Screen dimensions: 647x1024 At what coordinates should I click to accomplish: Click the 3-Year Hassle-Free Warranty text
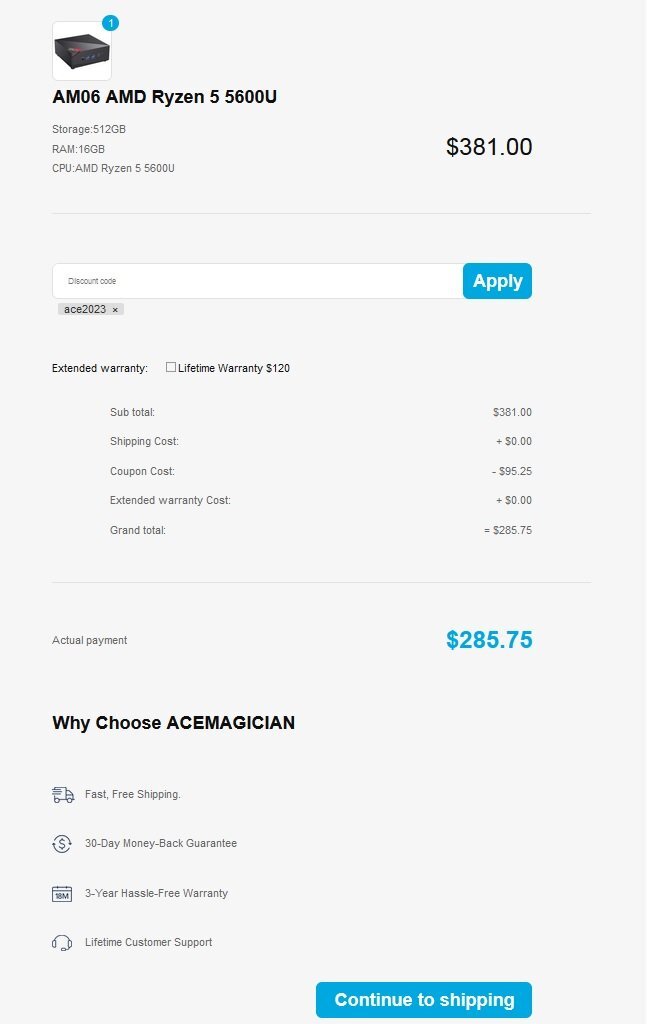156,893
